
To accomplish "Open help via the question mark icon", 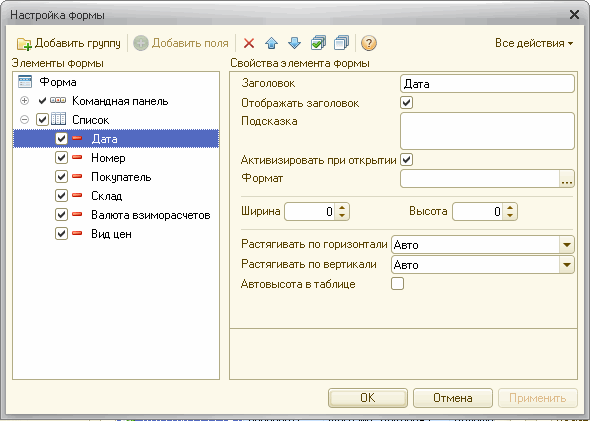I will [x=368, y=43].
